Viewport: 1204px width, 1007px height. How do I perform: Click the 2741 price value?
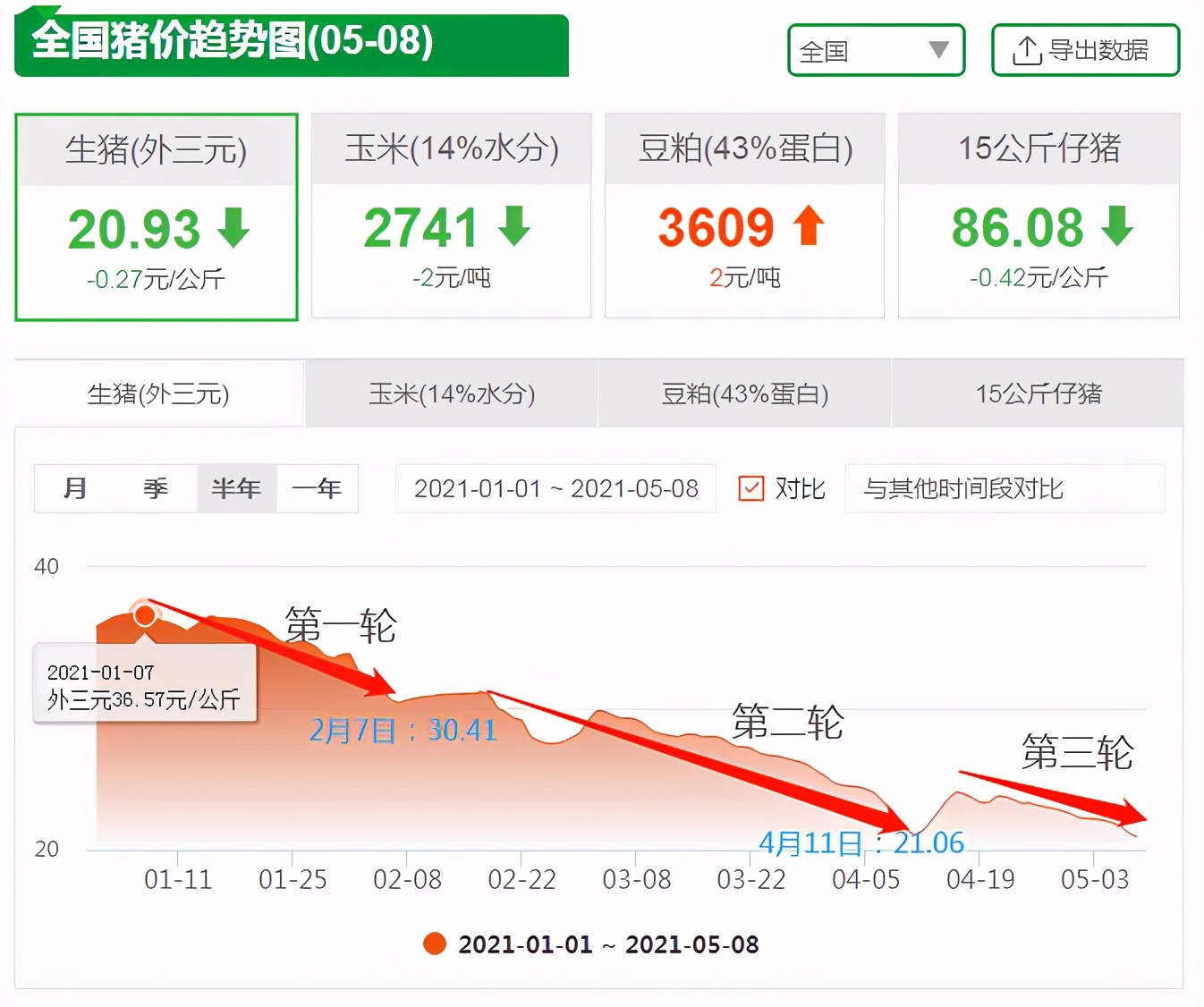point(420,227)
